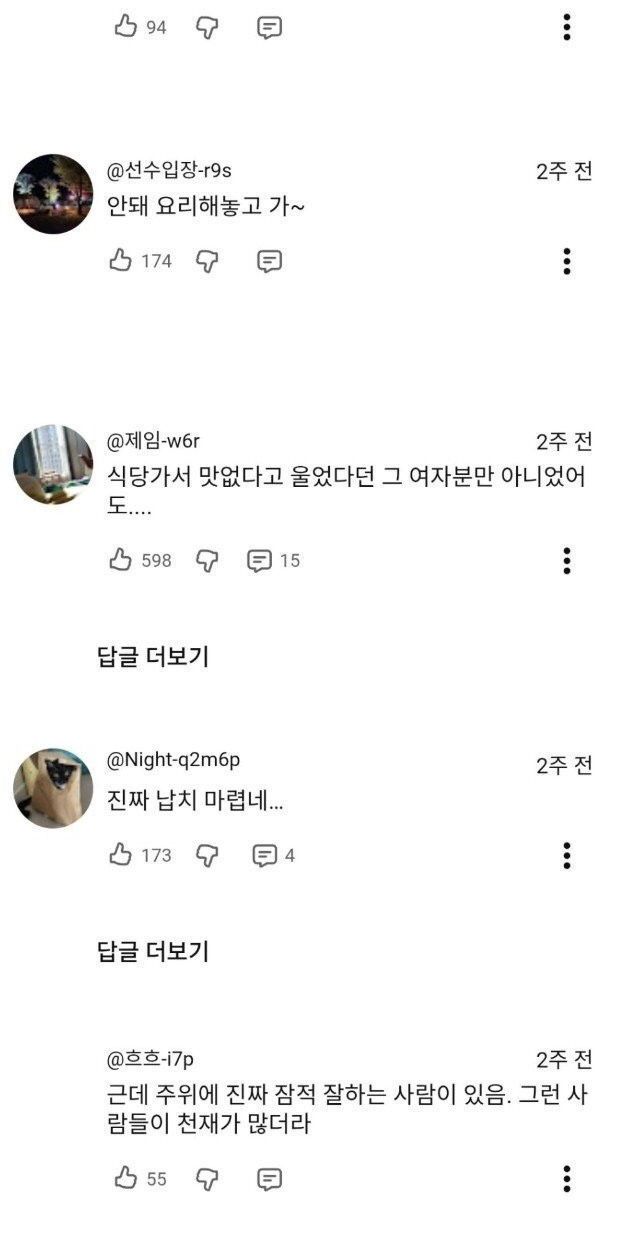Open the 4 replies icon on @Night-q2m6p comment
628x1256 pixels.
pos(265,855)
